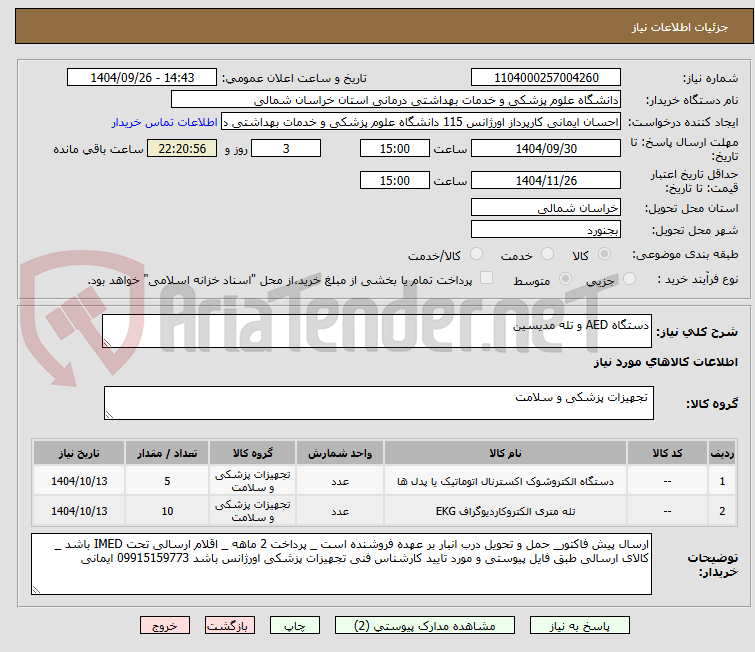Open مشاهده مدارک پیوستی (2) attachments
755x652 pixels.
click(x=425, y=626)
